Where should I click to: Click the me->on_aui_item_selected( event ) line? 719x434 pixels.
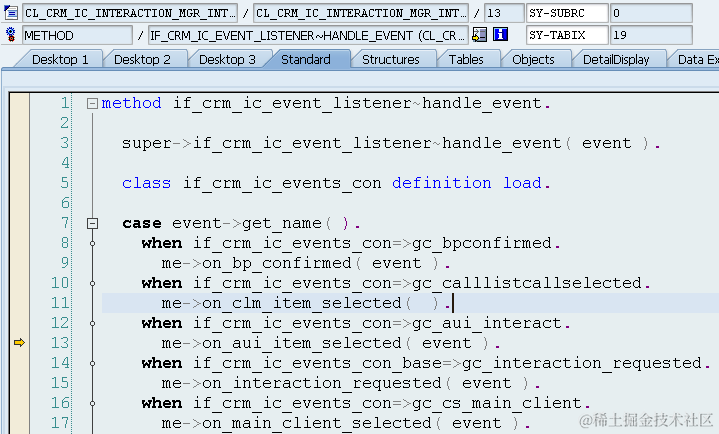pyautogui.click(x=331, y=343)
